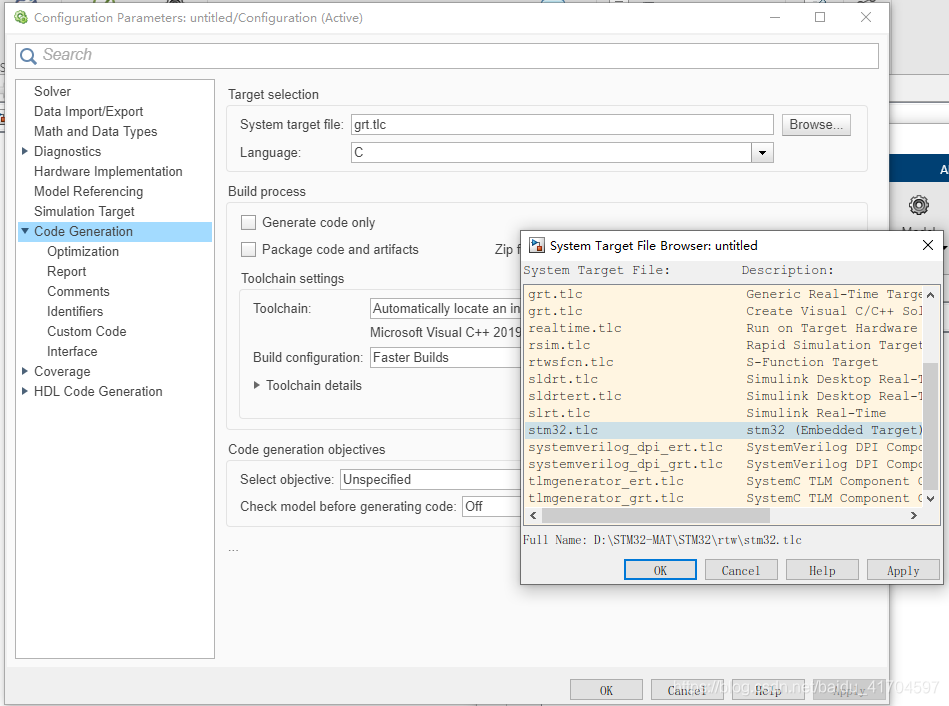The image size is (949, 706).
Task: Expand the Diagnostics tree node
Action: pyautogui.click(x=25, y=151)
